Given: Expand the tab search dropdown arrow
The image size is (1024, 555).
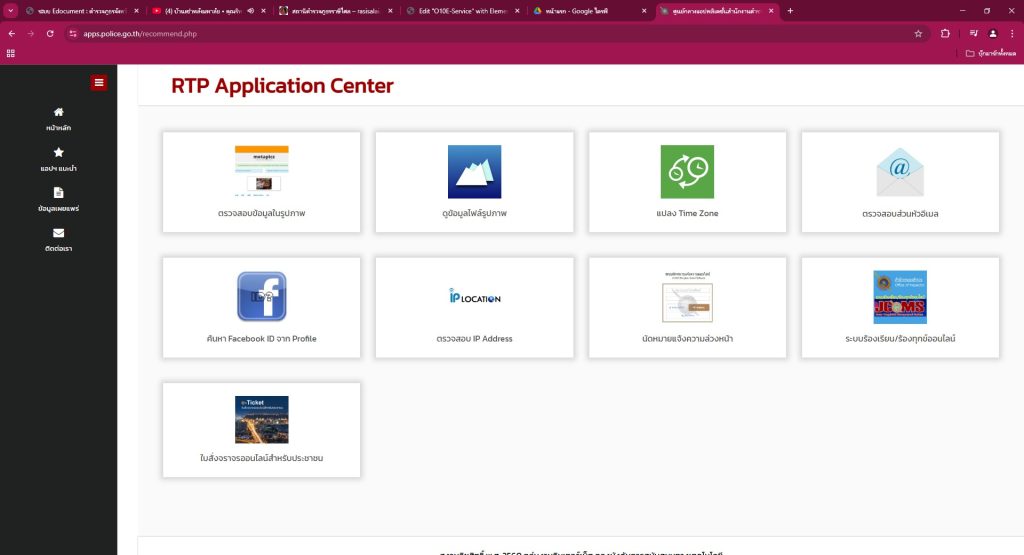Looking at the screenshot, I should click(x=10, y=10).
